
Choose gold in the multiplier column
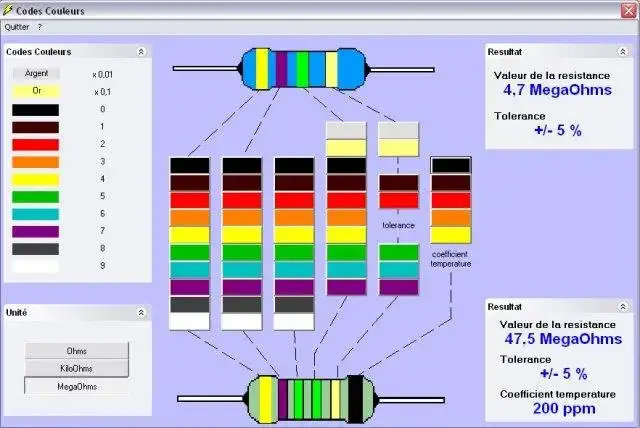click(x=347, y=148)
